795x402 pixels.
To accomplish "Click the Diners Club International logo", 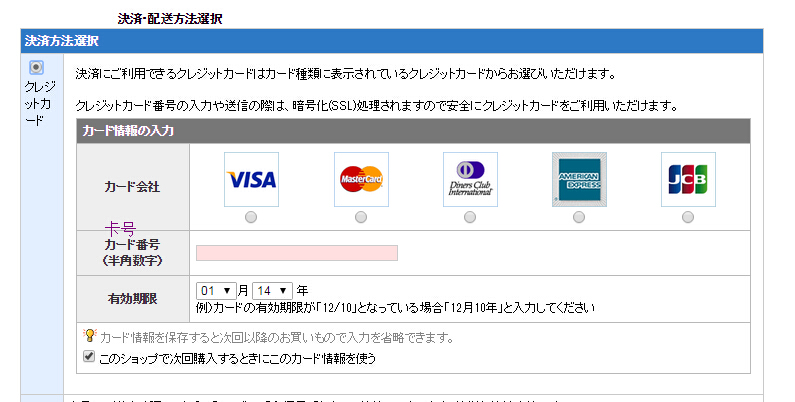I will coord(470,180).
